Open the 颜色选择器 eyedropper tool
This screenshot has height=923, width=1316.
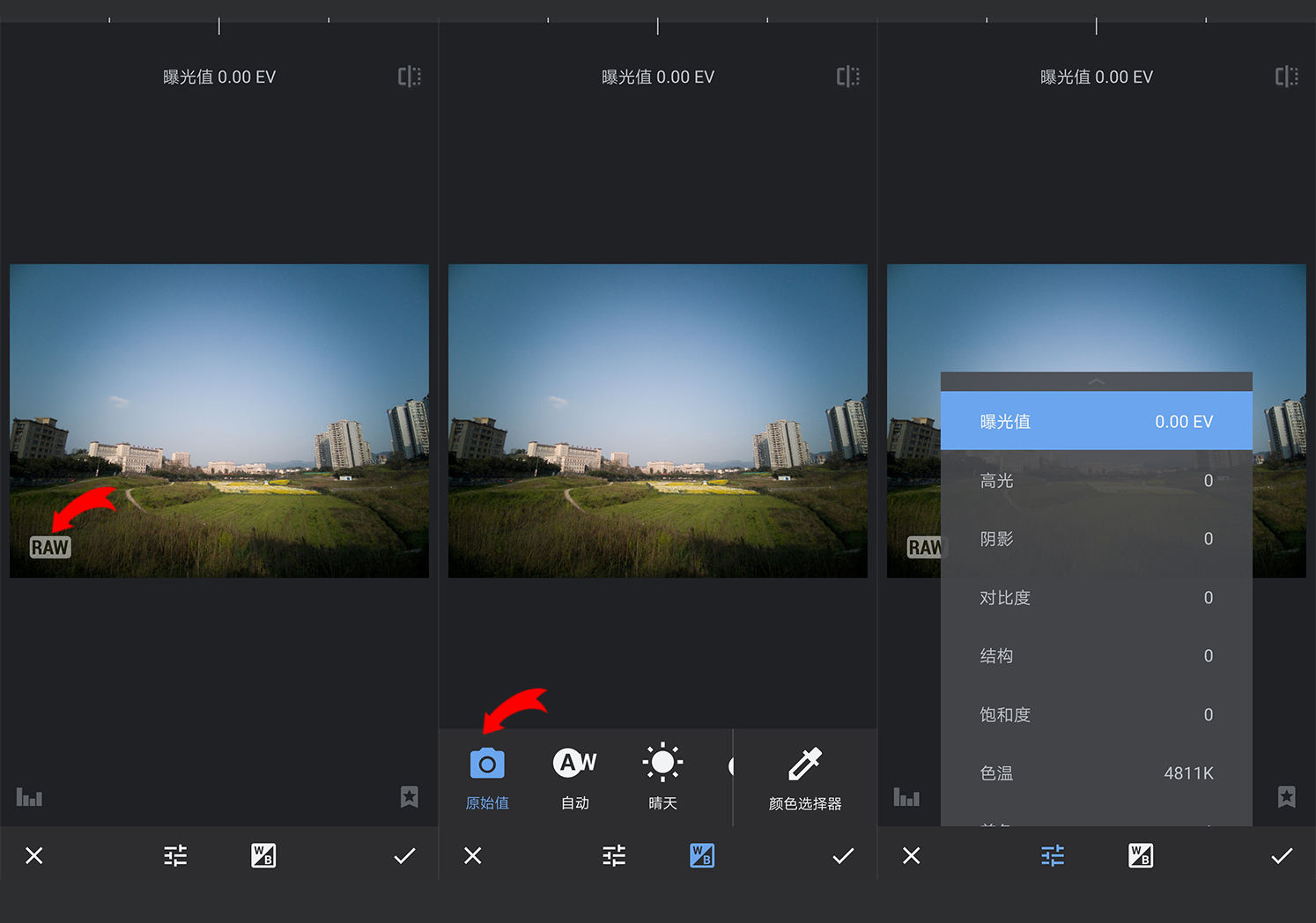pyautogui.click(x=805, y=777)
